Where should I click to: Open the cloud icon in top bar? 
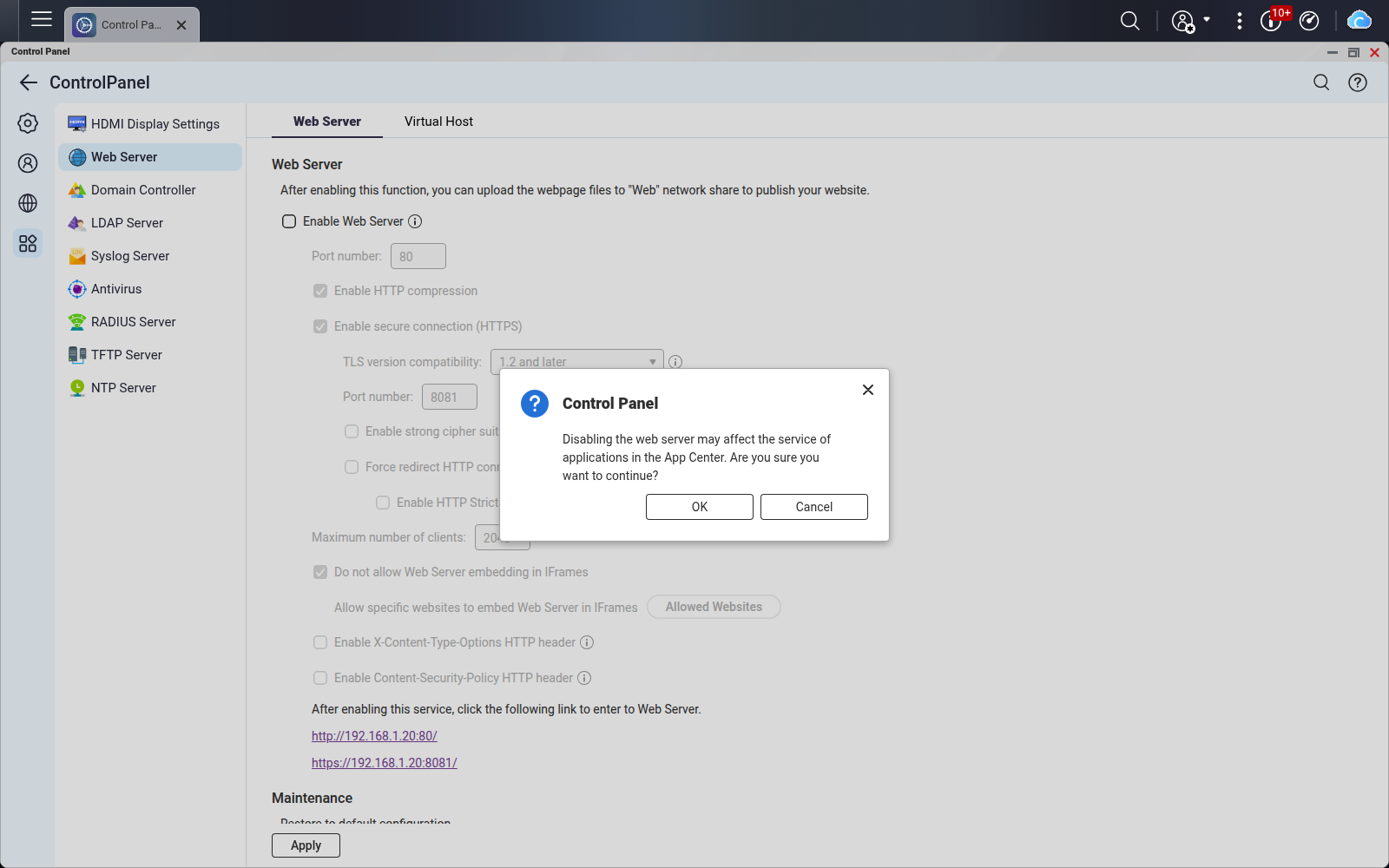[1359, 21]
